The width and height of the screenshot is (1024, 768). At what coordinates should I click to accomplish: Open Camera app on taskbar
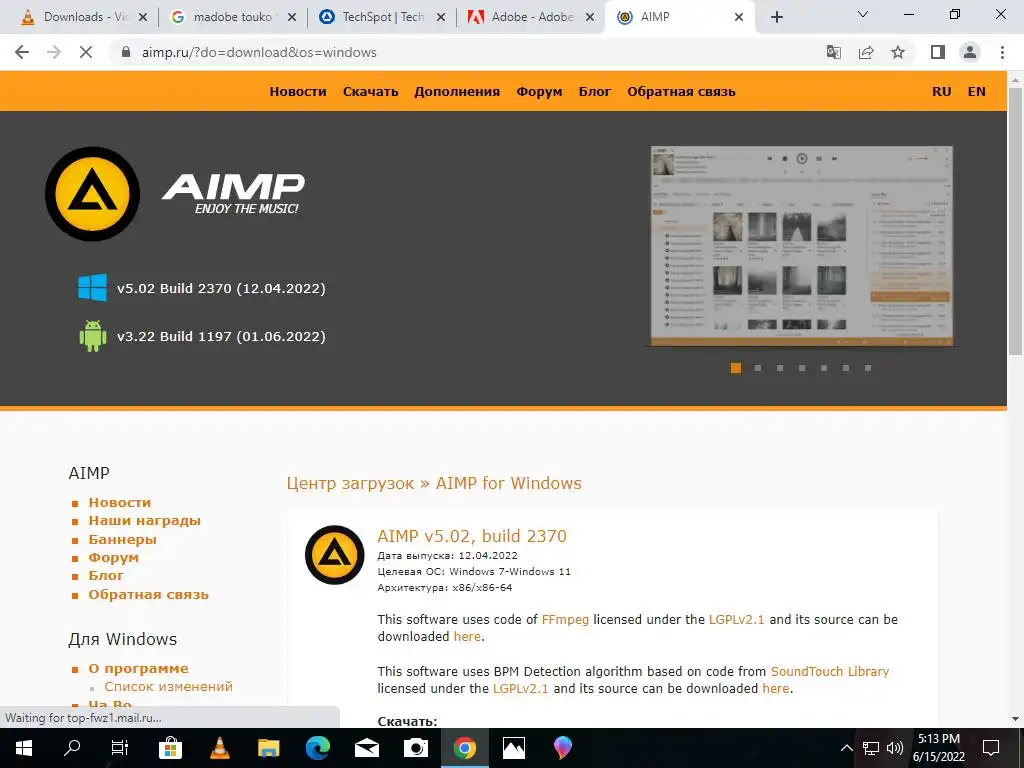(x=415, y=748)
